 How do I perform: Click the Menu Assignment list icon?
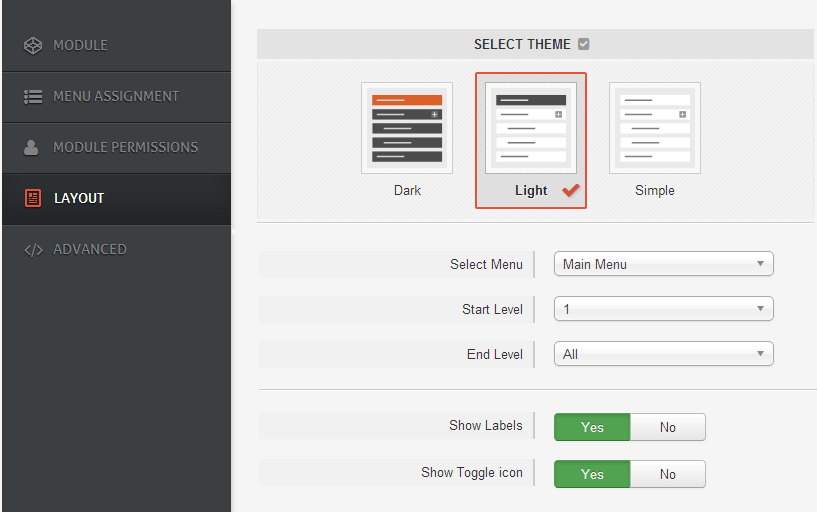(x=33, y=97)
